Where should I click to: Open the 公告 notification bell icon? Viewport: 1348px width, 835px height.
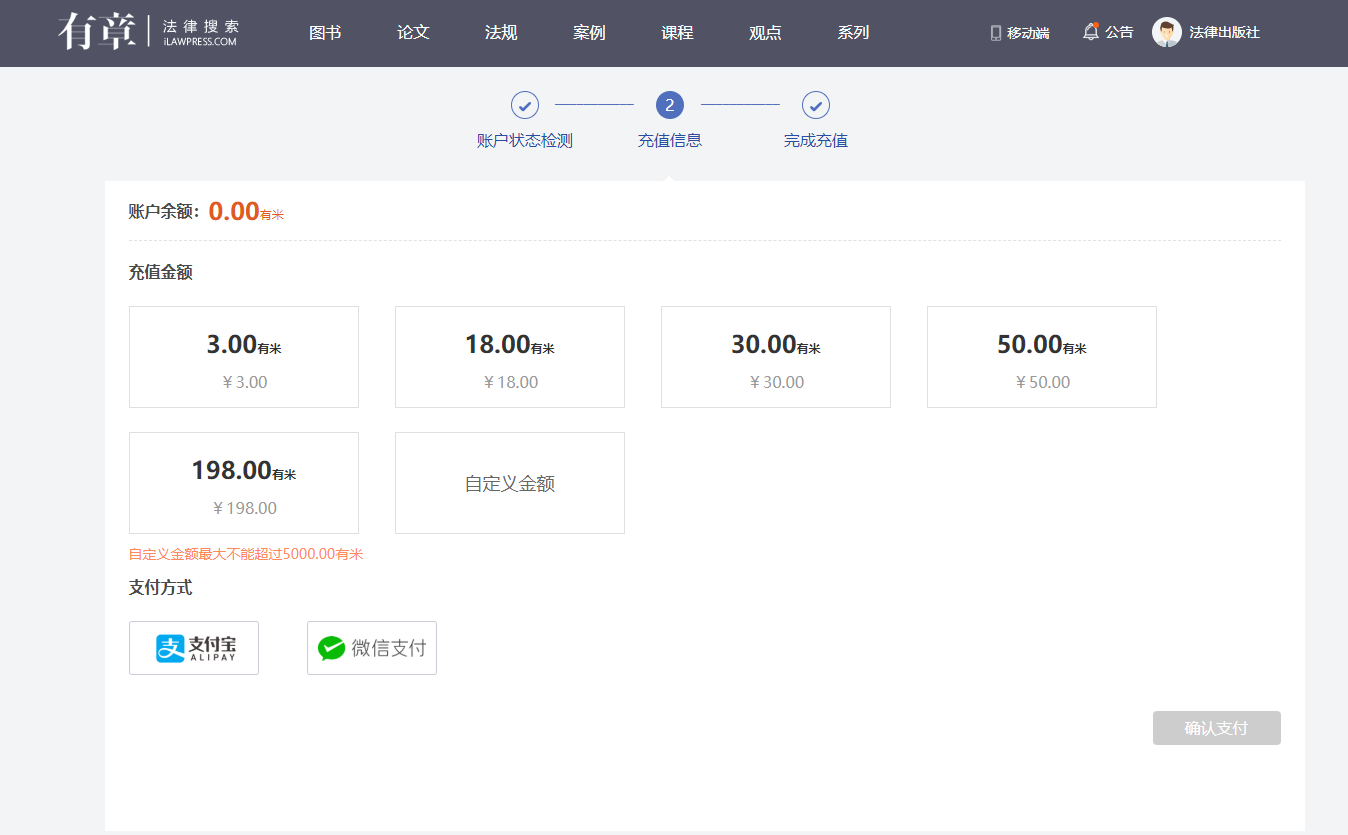(1090, 32)
